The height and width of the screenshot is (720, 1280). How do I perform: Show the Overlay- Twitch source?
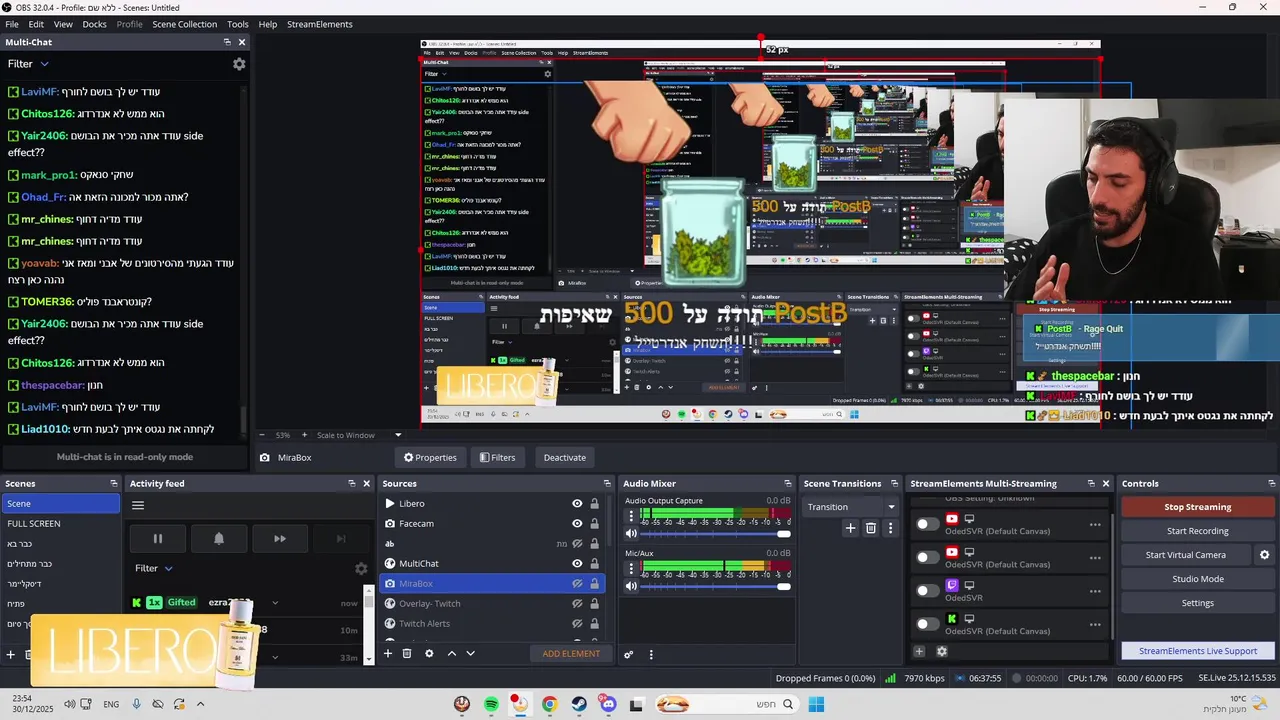pyautogui.click(x=577, y=604)
